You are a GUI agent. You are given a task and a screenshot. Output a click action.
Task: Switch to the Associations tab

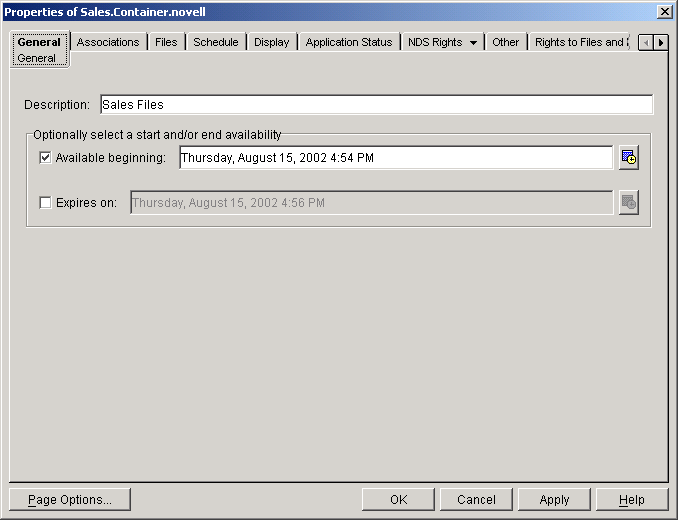tap(108, 42)
